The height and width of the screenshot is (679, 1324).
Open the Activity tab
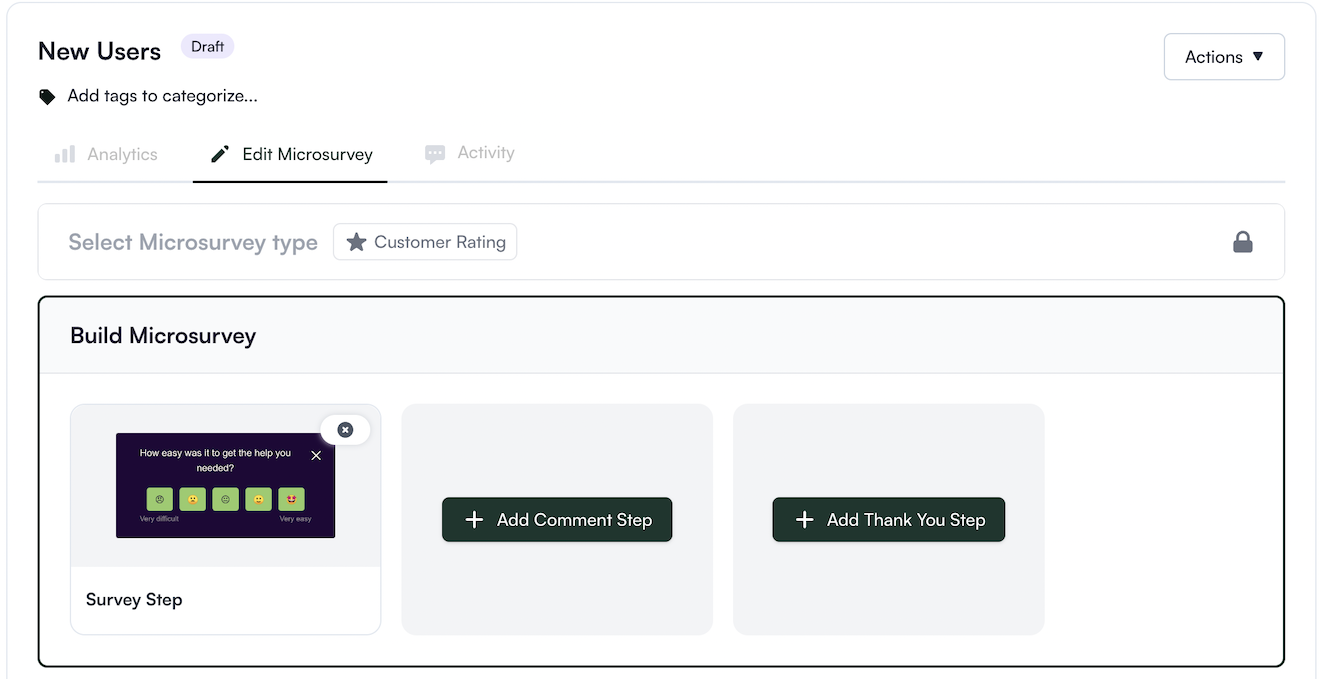pyautogui.click(x=470, y=153)
